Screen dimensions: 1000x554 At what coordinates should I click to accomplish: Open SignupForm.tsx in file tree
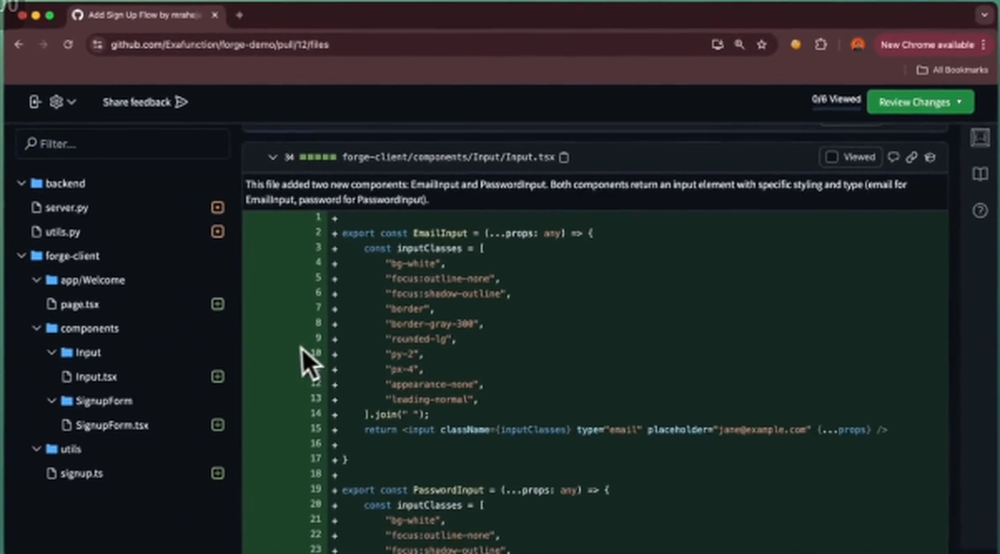click(x=112, y=425)
